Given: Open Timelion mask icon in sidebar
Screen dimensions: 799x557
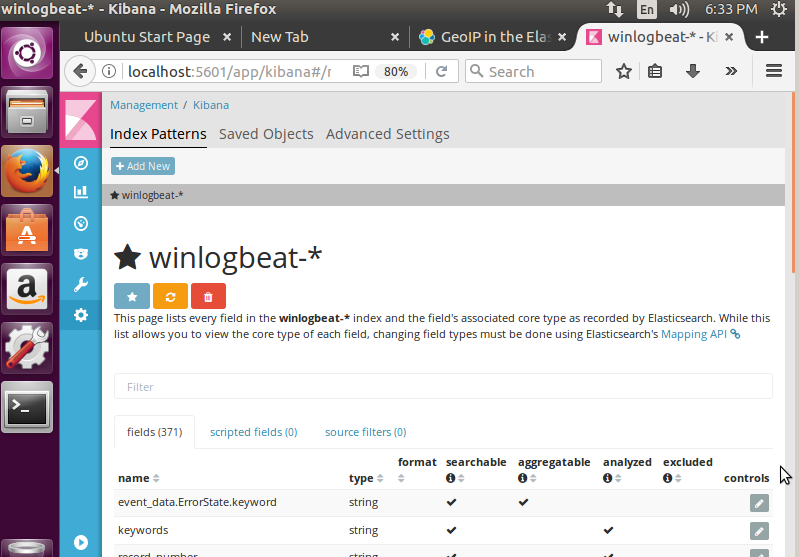Looking at the screenshot, I should 81,254.
